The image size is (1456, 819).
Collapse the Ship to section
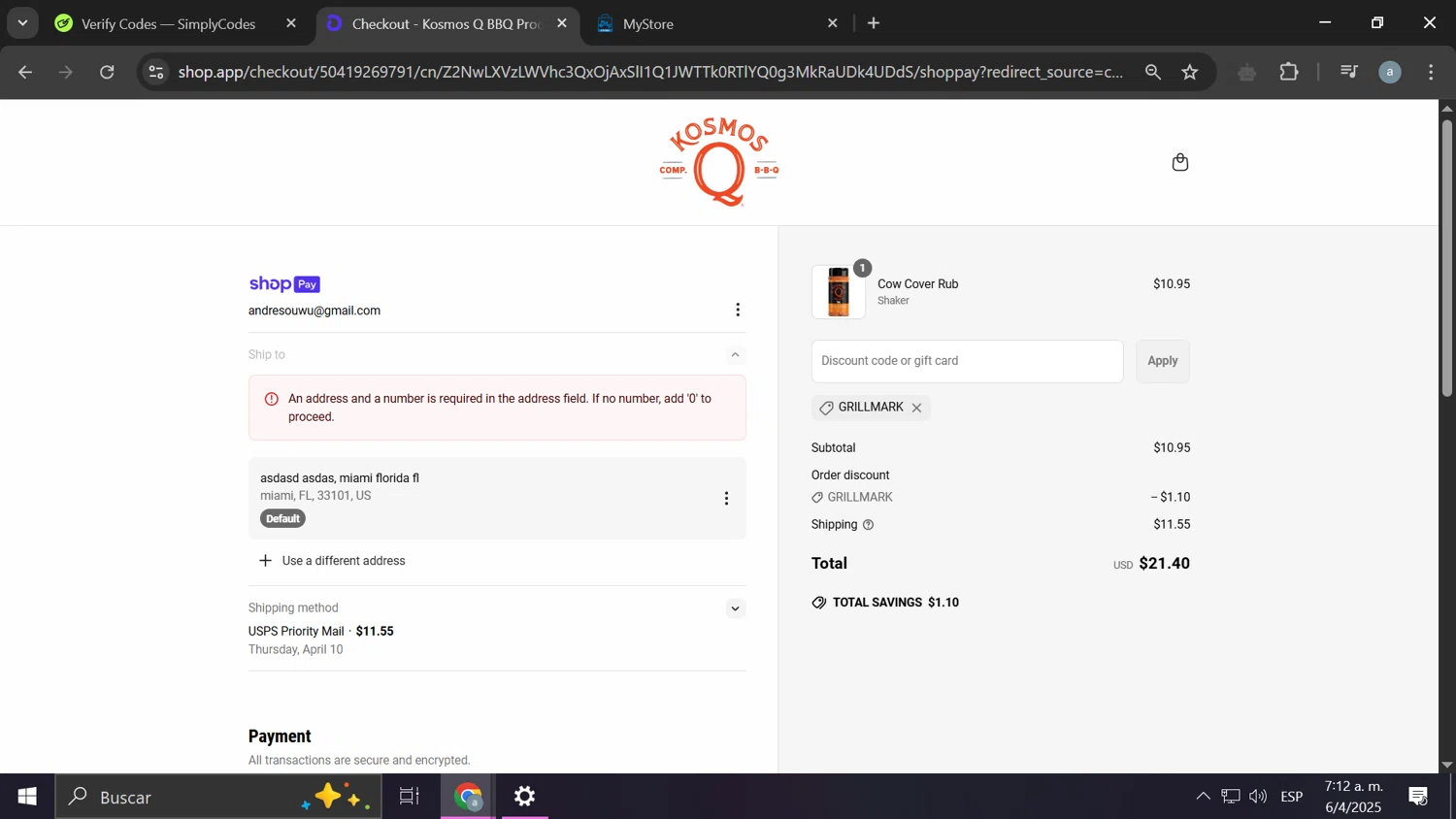point(735,355)
